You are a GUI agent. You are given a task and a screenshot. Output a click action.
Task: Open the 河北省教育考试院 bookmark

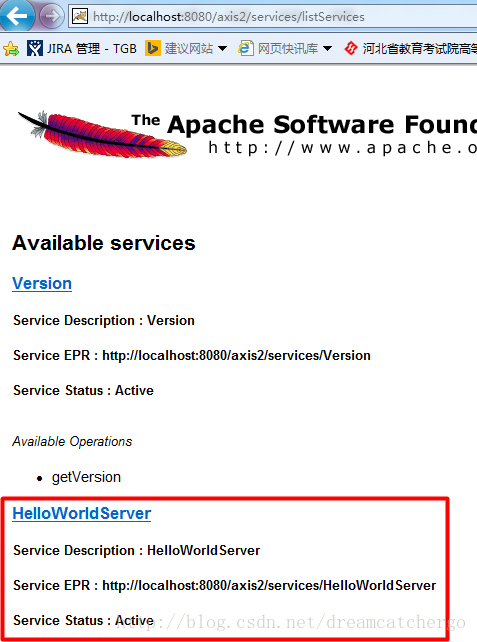pos(410,48)
